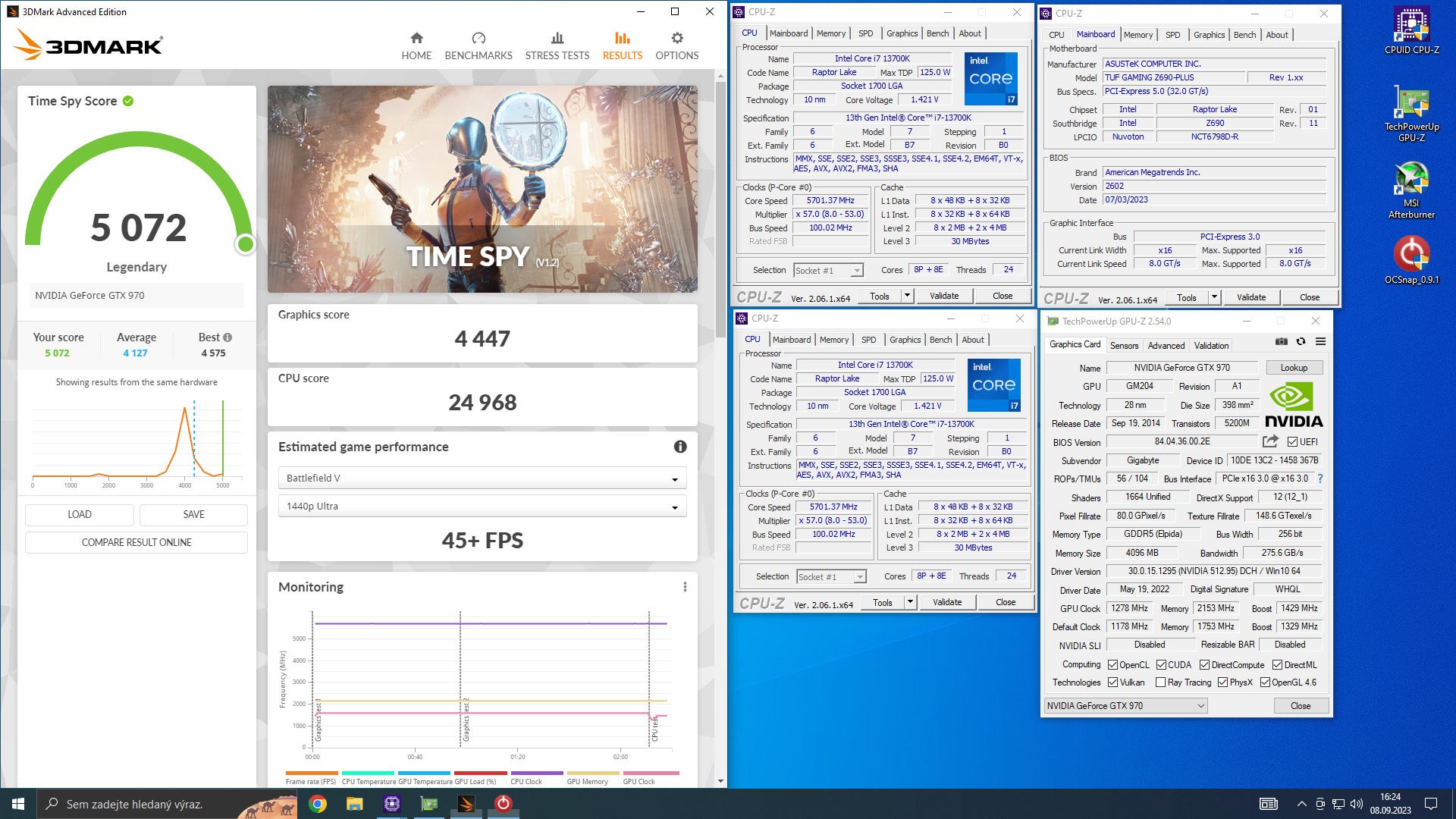The image size is (1456, 819).
Task: Click COMPARE RESULT ONLINE button
Action: [x=136, y=543]
